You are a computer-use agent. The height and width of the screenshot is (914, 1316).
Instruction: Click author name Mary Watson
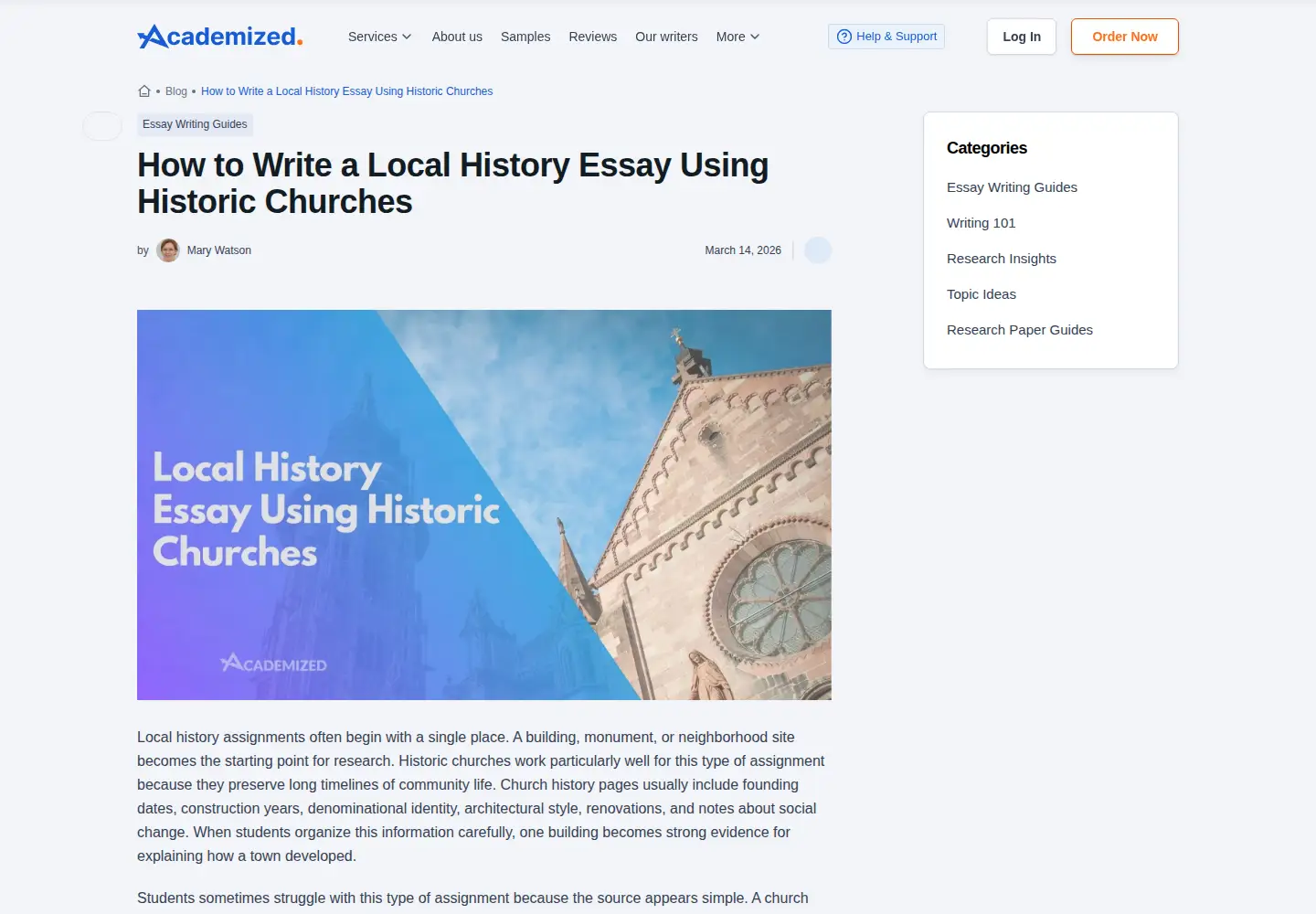click(x=219, y=250)
